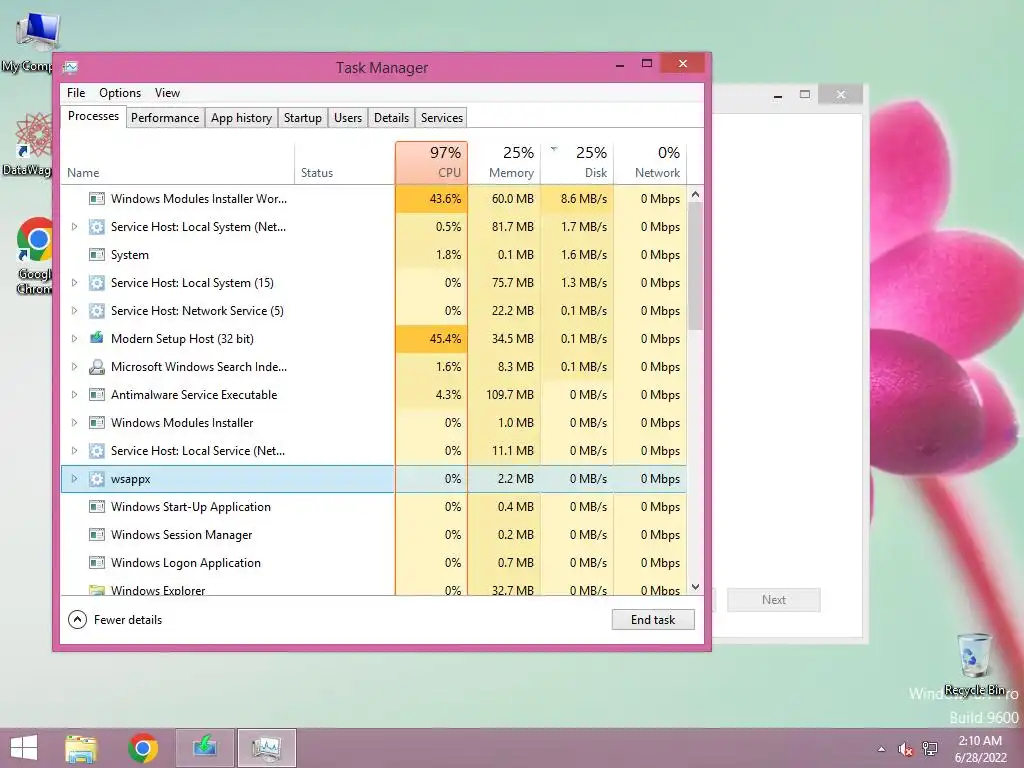This screenshot has height=768, width=1024.
Task: Click Next button in background window
Action: coord(774,600)
